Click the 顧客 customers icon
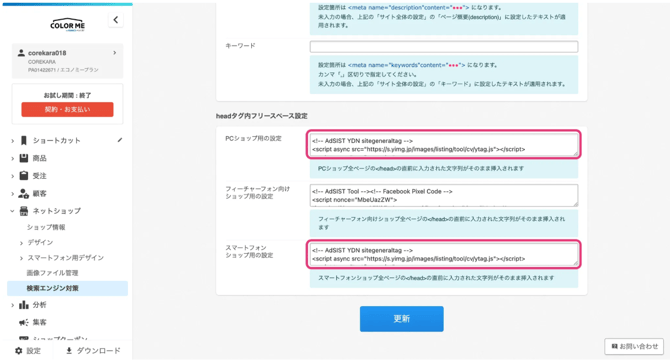Viewport: 670px width, 361px height. [24, 194]
